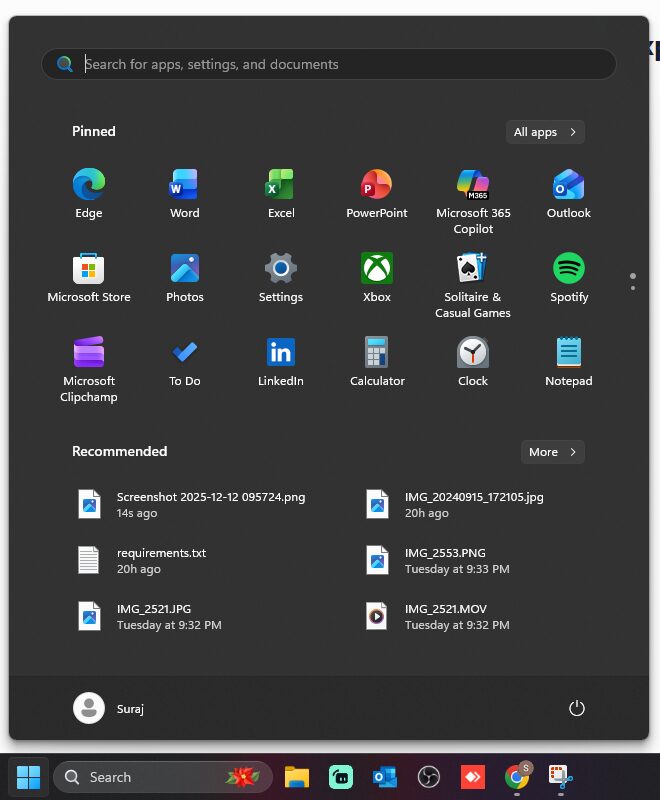
Task: Open Snipping Tool from the taskbar
Action: 561,777
